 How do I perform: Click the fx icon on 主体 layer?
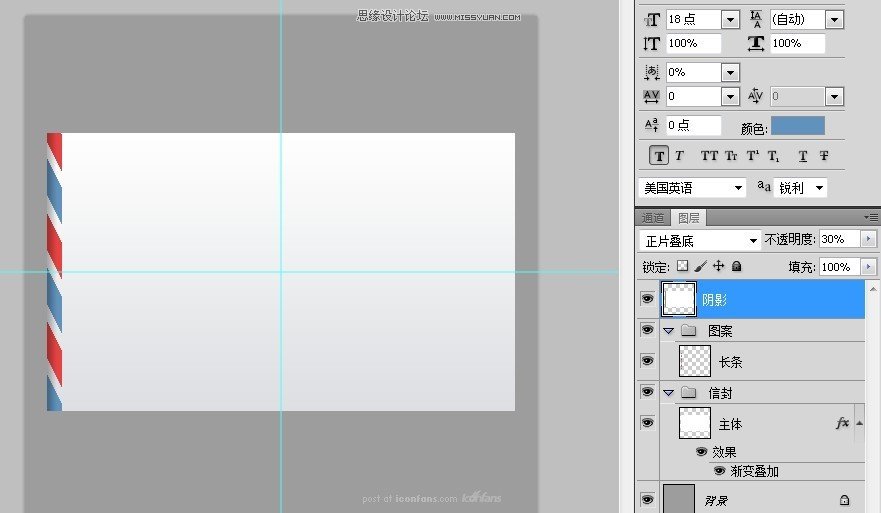click(x=842, y=423)
